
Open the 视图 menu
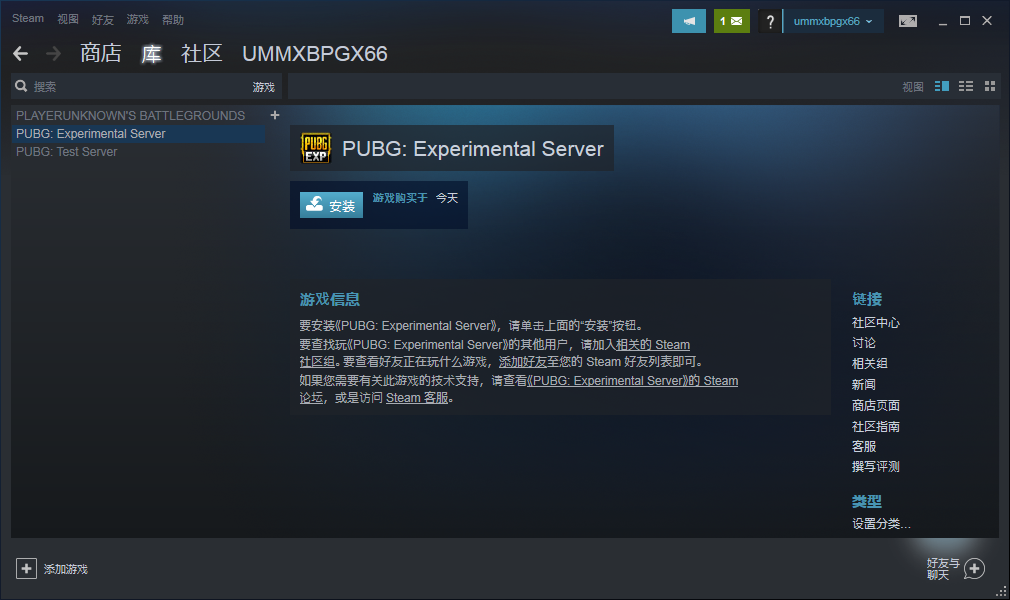[68, 19]
